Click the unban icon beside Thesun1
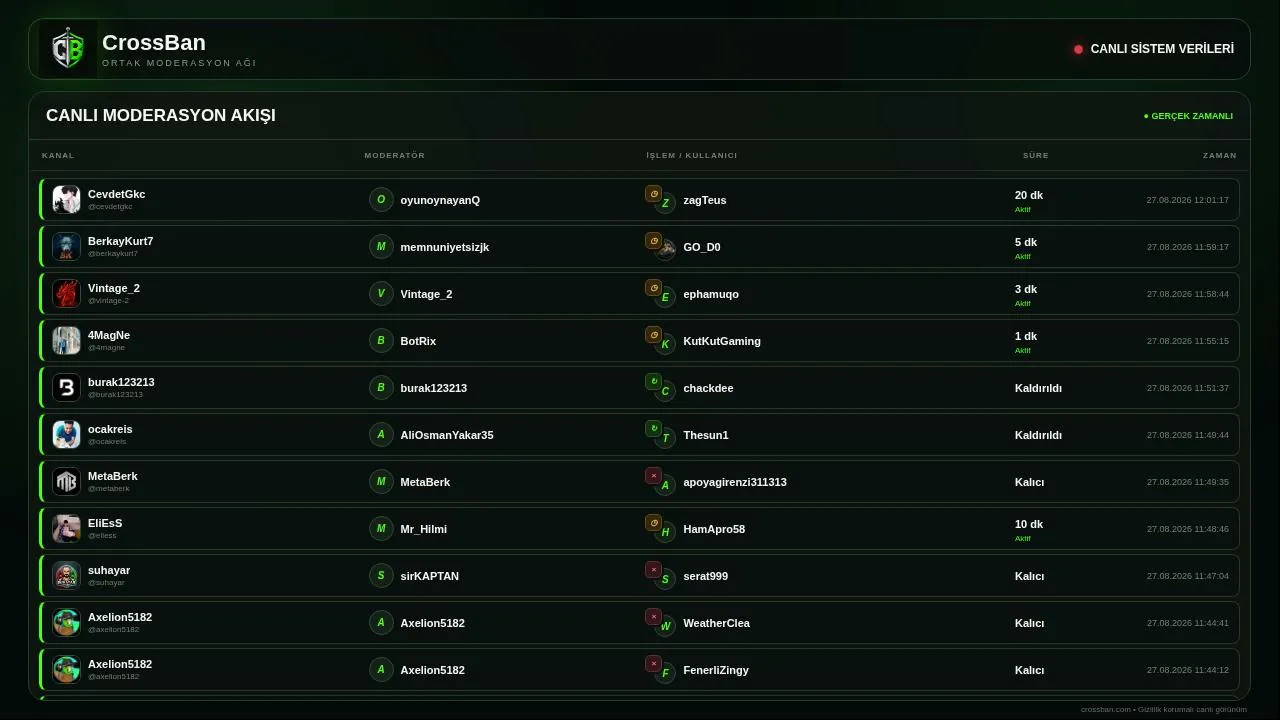This screenshot has width=1280, height=720. click(653, 428)
